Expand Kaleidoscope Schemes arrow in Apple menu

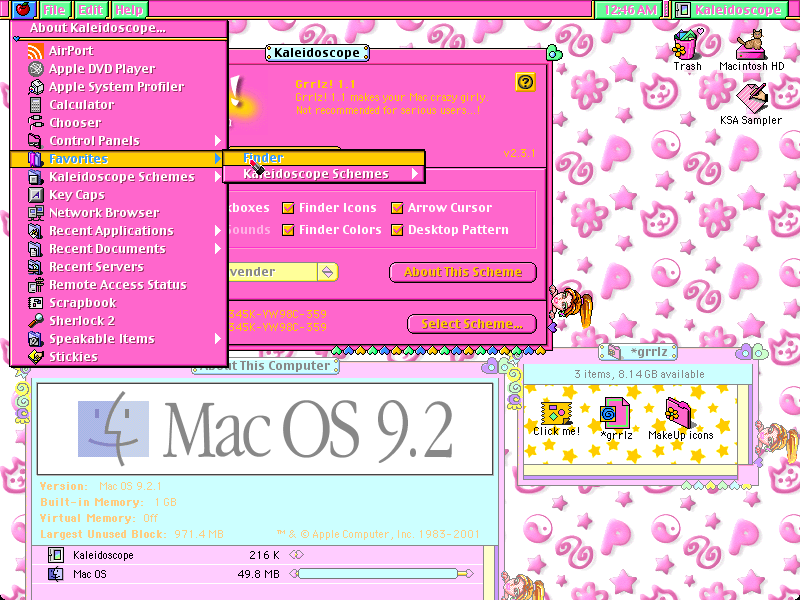[x=217, y=177]
